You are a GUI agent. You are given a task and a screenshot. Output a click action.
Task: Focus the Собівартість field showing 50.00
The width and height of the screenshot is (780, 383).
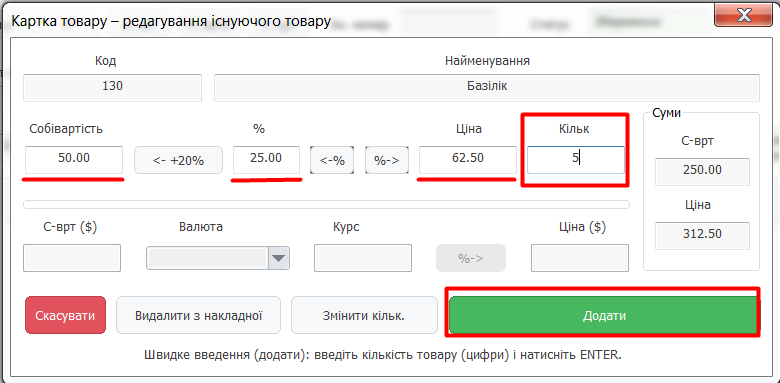(x=74, y=160)
